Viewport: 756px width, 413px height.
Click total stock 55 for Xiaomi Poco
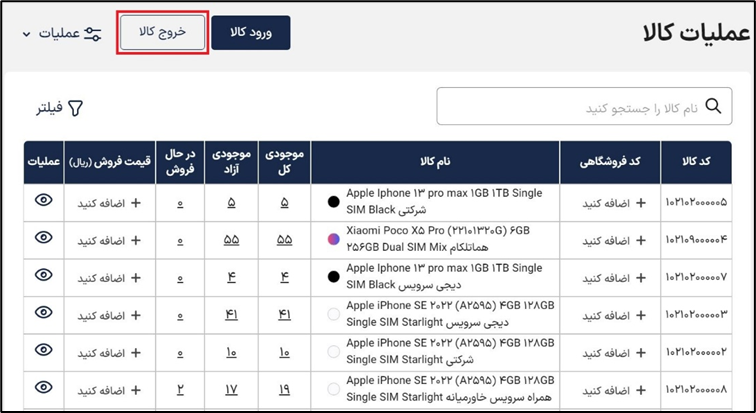(x=284, y=240)
